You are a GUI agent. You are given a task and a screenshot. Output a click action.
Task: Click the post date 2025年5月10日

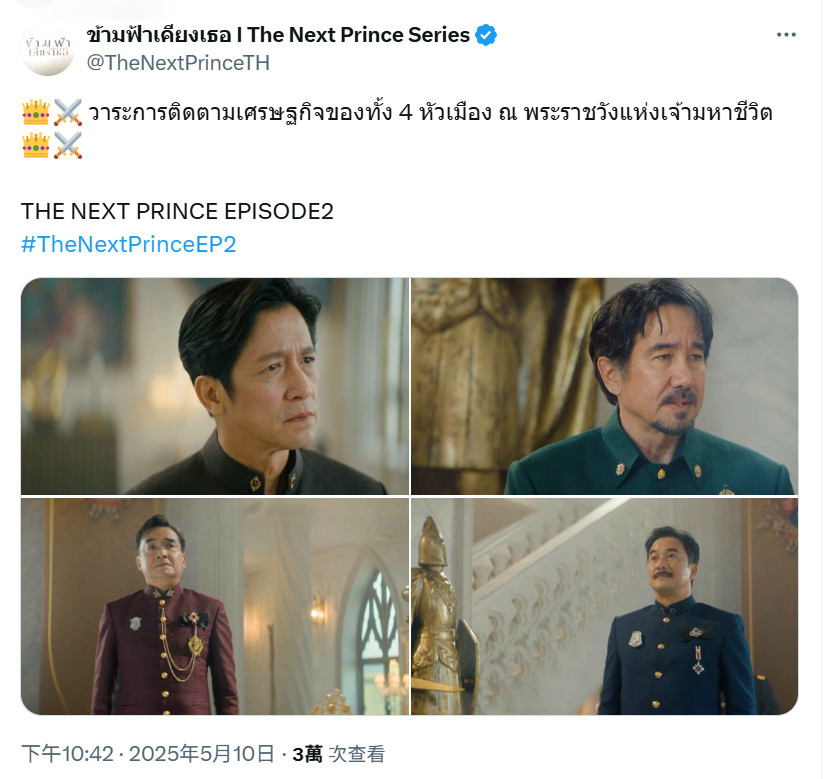click(202, 754)
